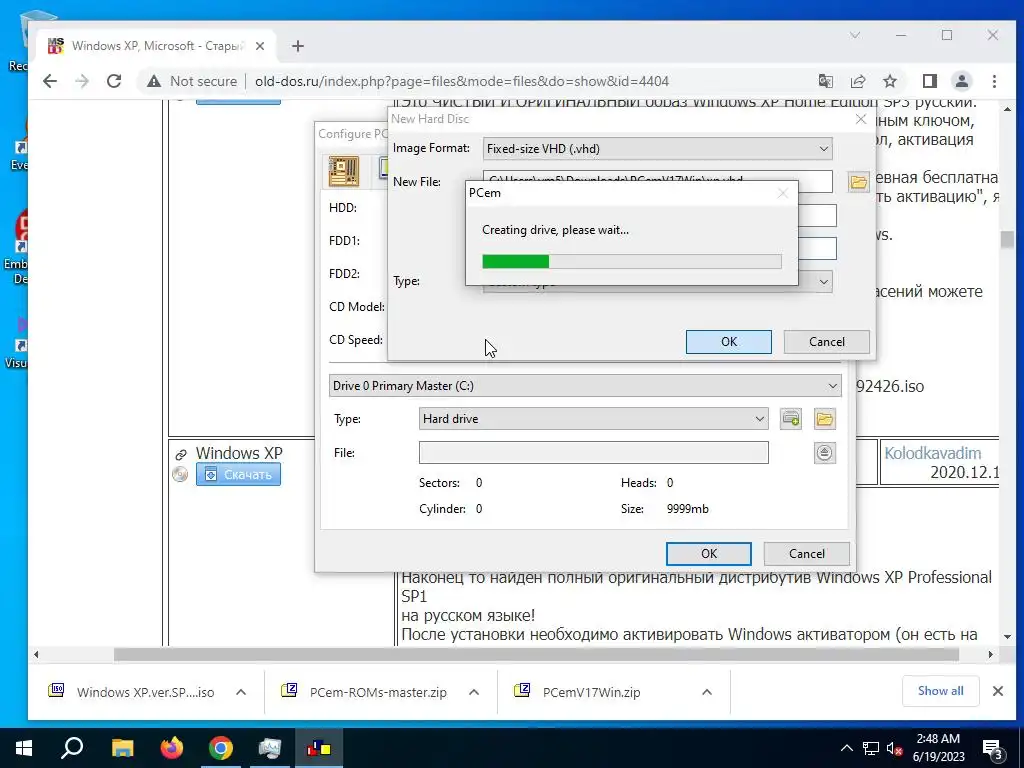
Task: Click Cancel in the Configure PCem dialog
Action: pos(807,554)
